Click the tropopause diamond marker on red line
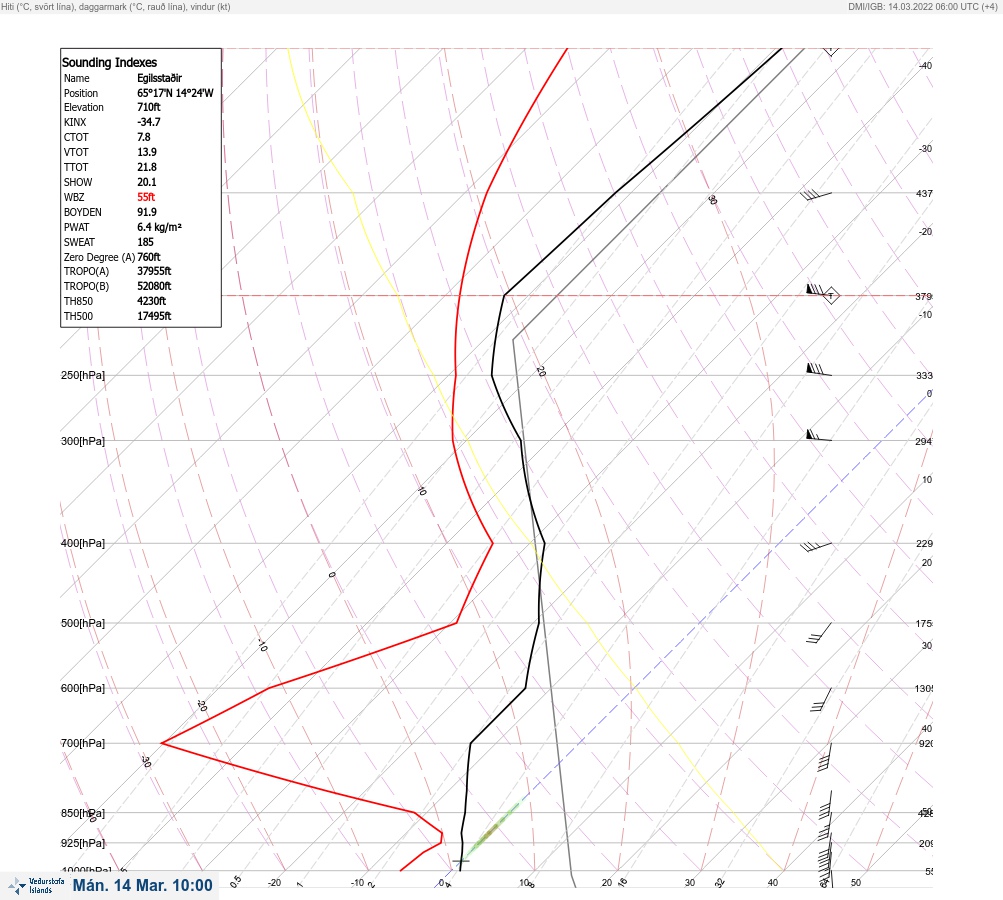Image resolution: width=1003 pixels, height=900 pixels. pyautogui.click(x=831, y=296)
